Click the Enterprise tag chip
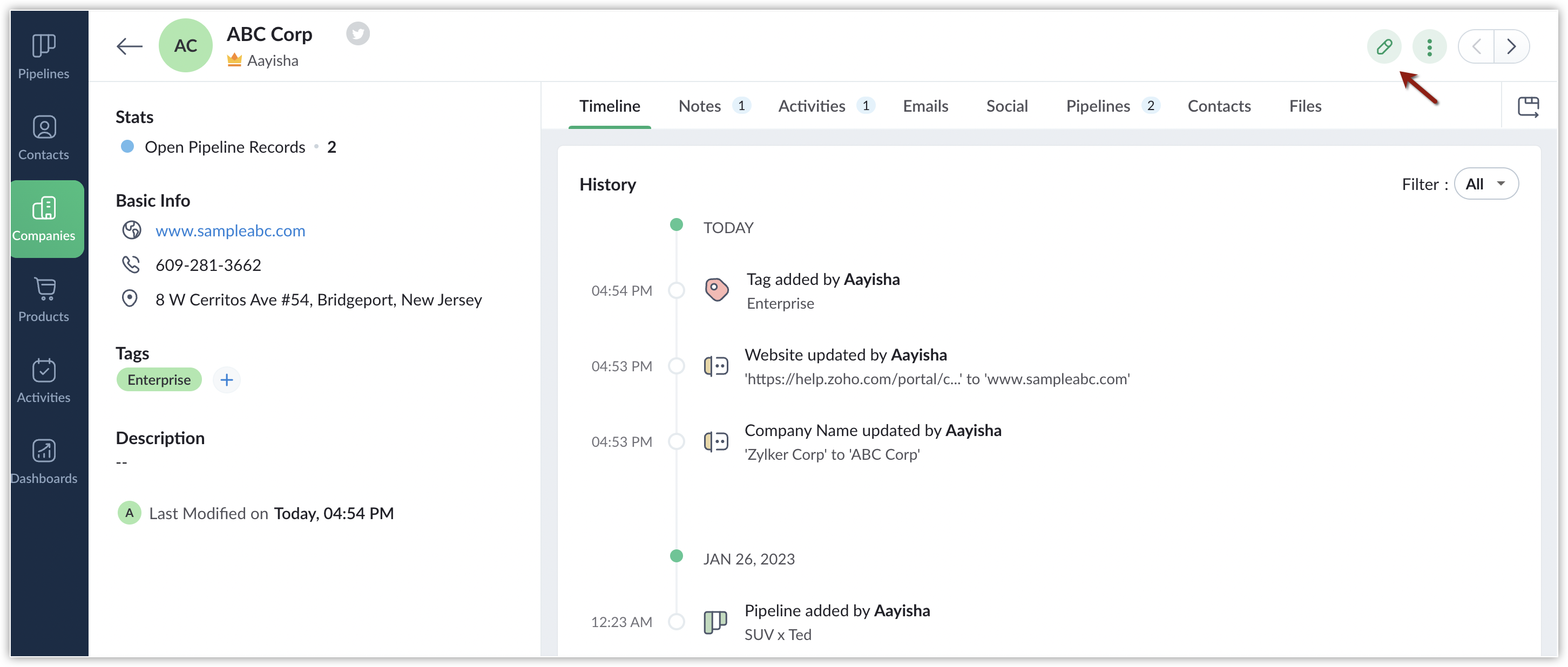 159,380
